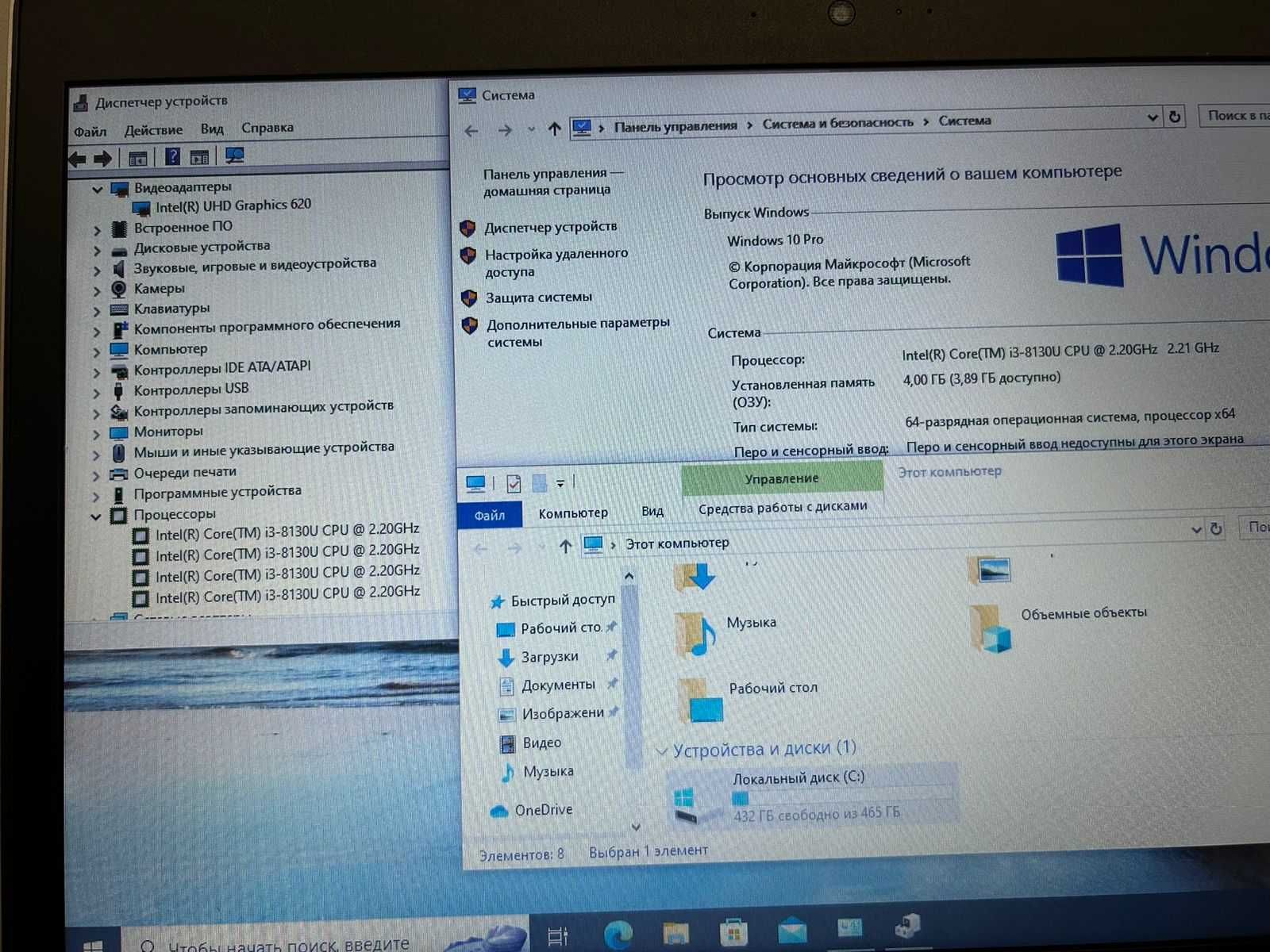Image resolution: width=1270 pixels, height=952 pixels.
Task: Click Файл tab in Explorer ribbon
Action: [490, 516]
